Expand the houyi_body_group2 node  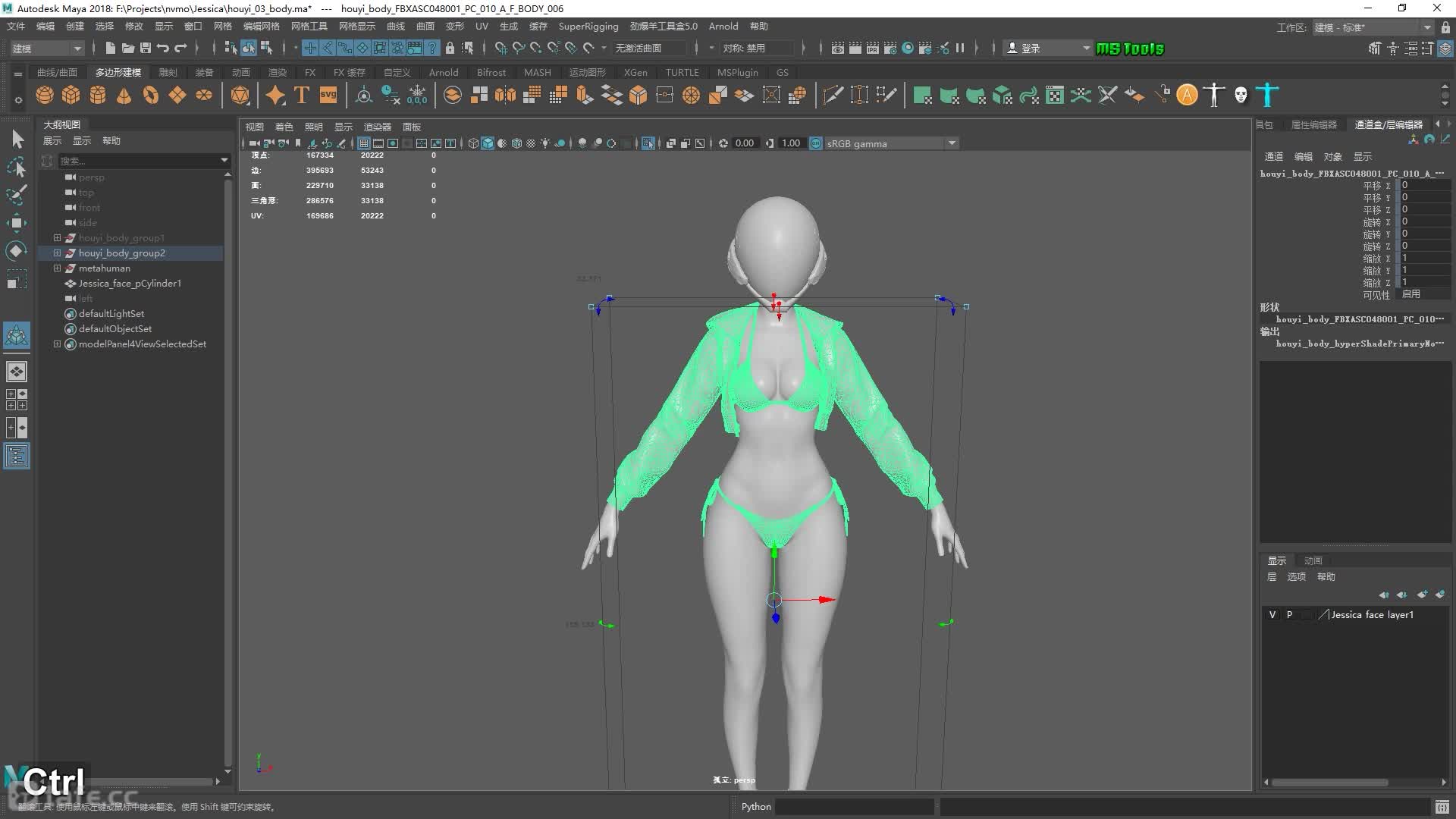(57, 253)
